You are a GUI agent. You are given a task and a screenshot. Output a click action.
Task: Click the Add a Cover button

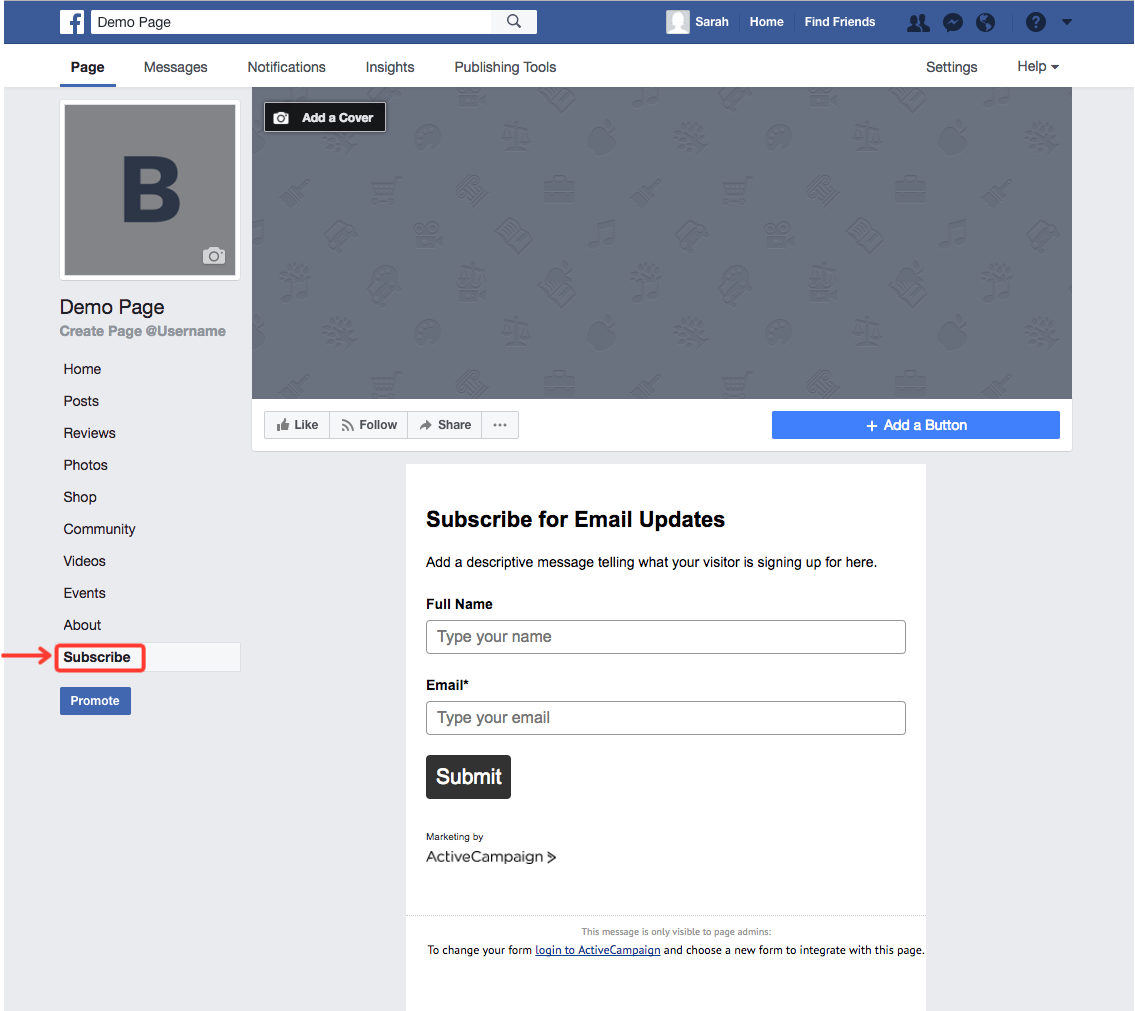tap(325, 118)
